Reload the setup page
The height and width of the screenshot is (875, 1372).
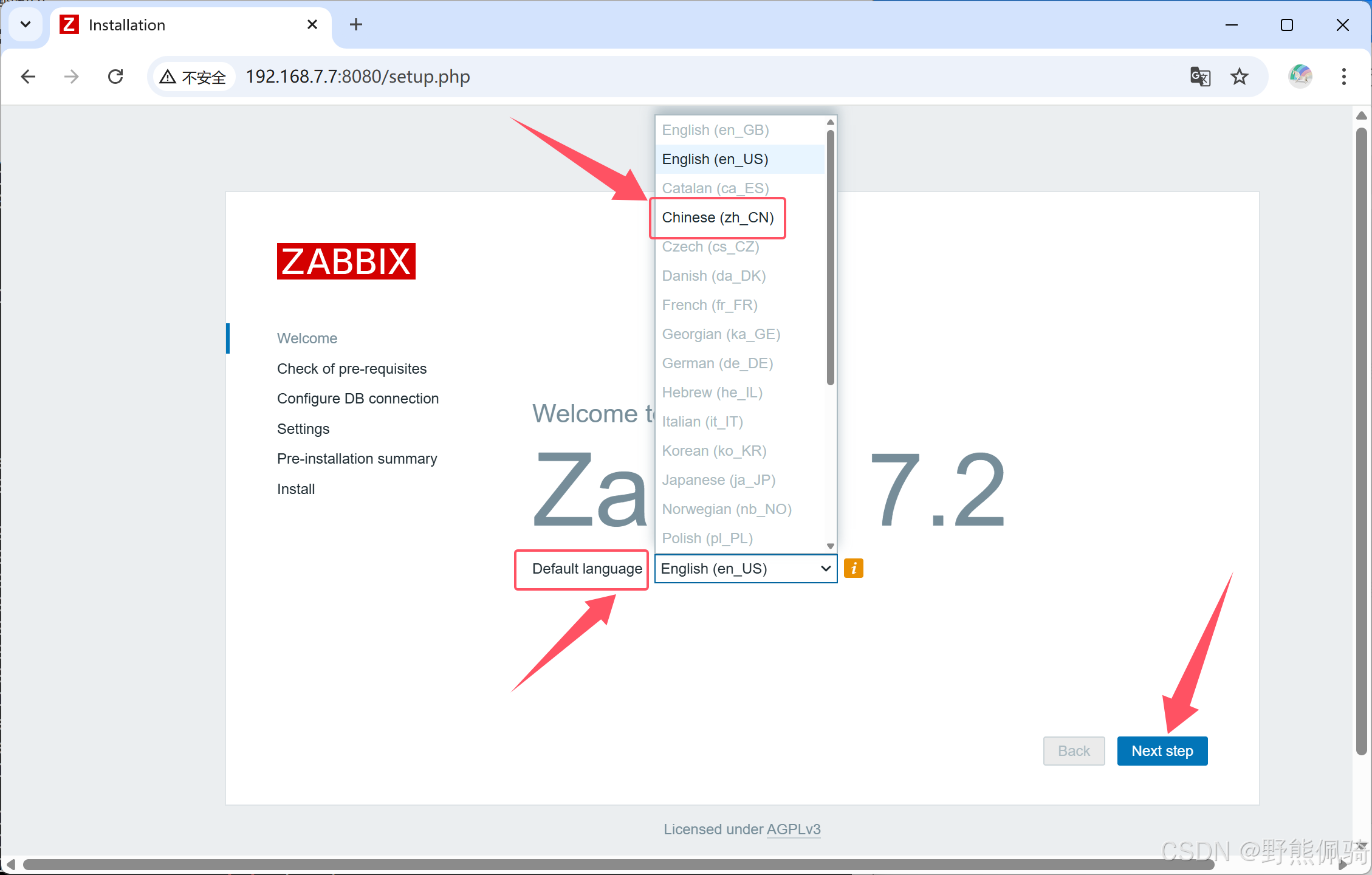115,77
